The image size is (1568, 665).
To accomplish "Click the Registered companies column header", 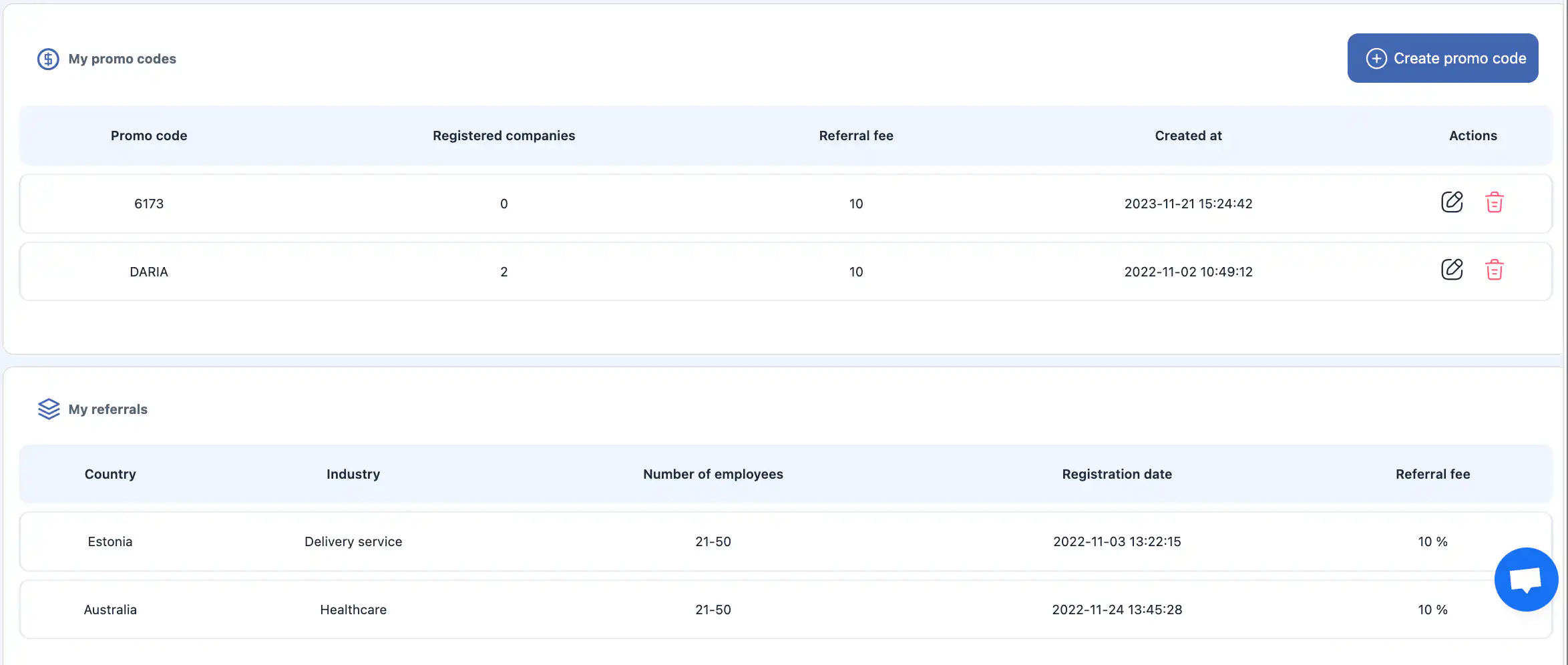I will point(504,136).
